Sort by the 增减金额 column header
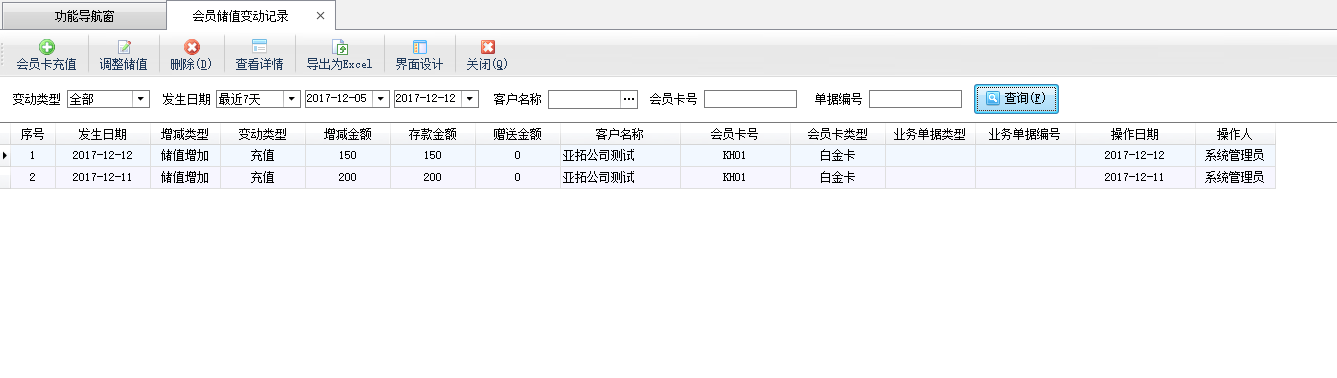Viewport: 1337px width, 378px height. click(x=348, y=135)
